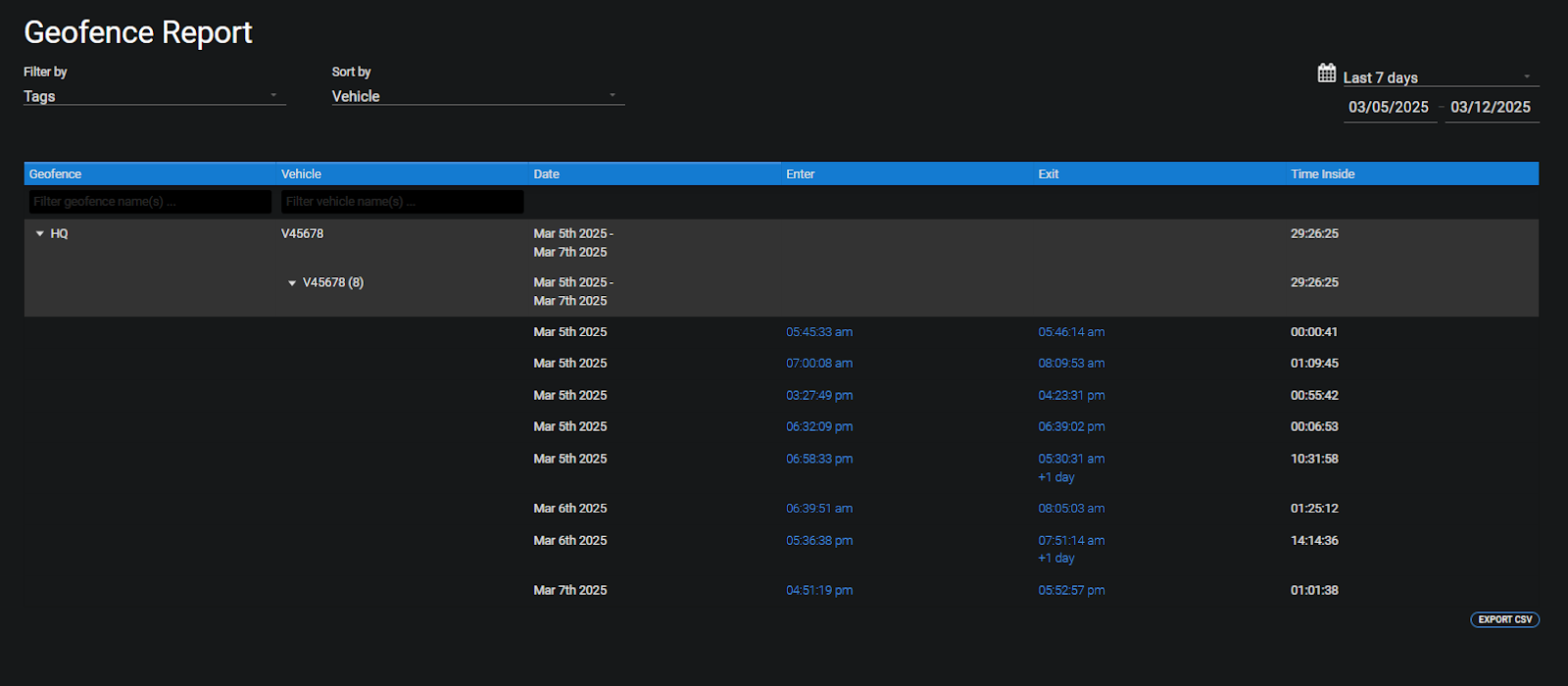Collapse the HQ geofence group
The height and width of the screenshot is (686, 1568).
point(40,234)
